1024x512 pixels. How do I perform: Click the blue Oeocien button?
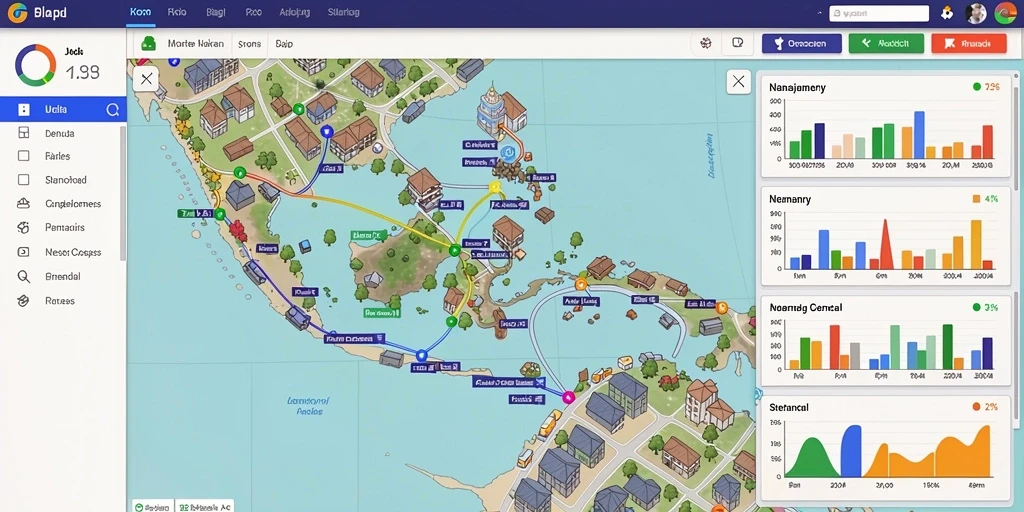point(801,44)
